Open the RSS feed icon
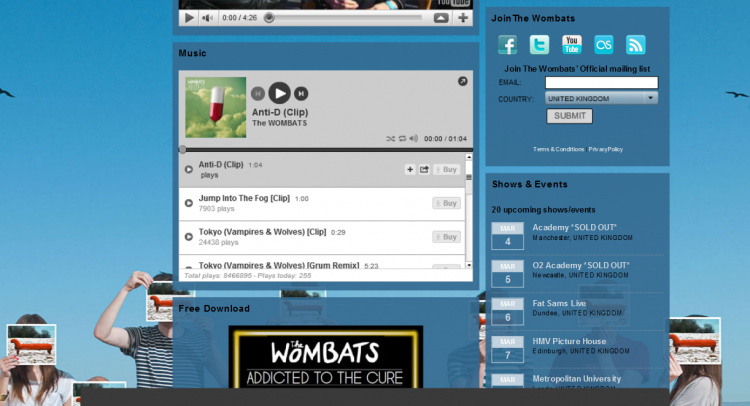The width and height of the screenshot is (750, 406). pyautogui.click(x=636, y=45)
